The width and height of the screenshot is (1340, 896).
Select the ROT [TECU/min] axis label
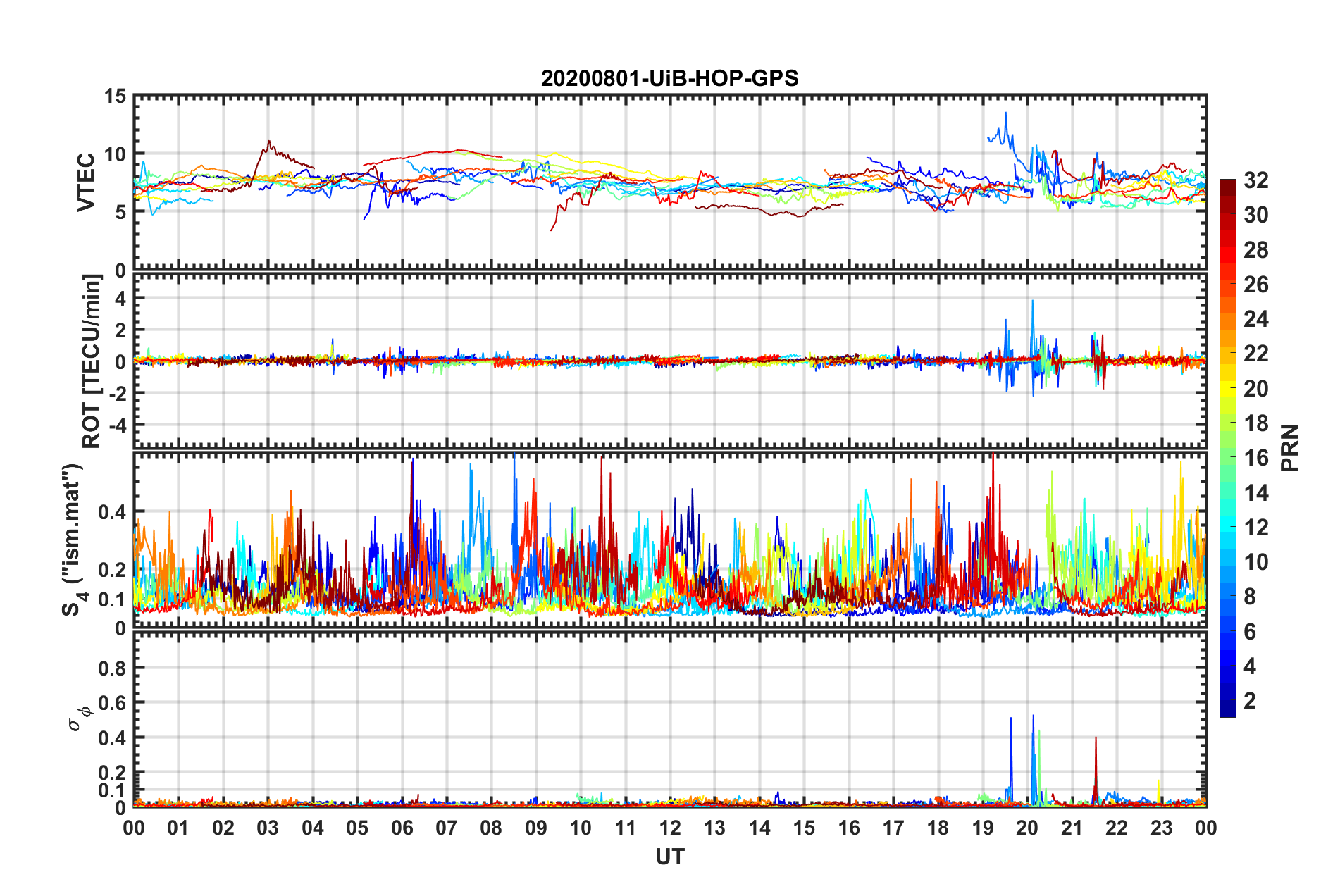tap(91, 361)
